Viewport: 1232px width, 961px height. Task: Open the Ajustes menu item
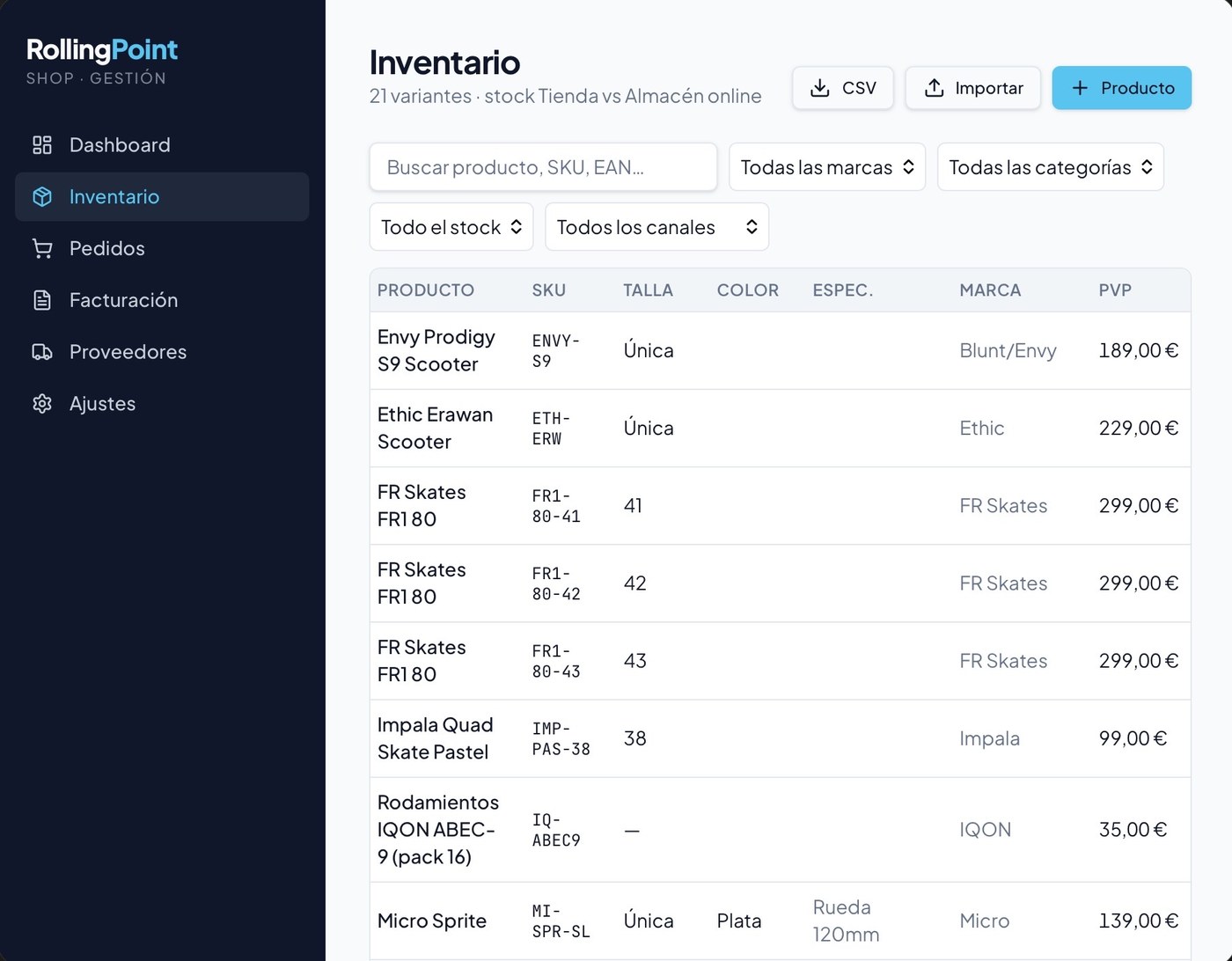(x=162, y=404)
